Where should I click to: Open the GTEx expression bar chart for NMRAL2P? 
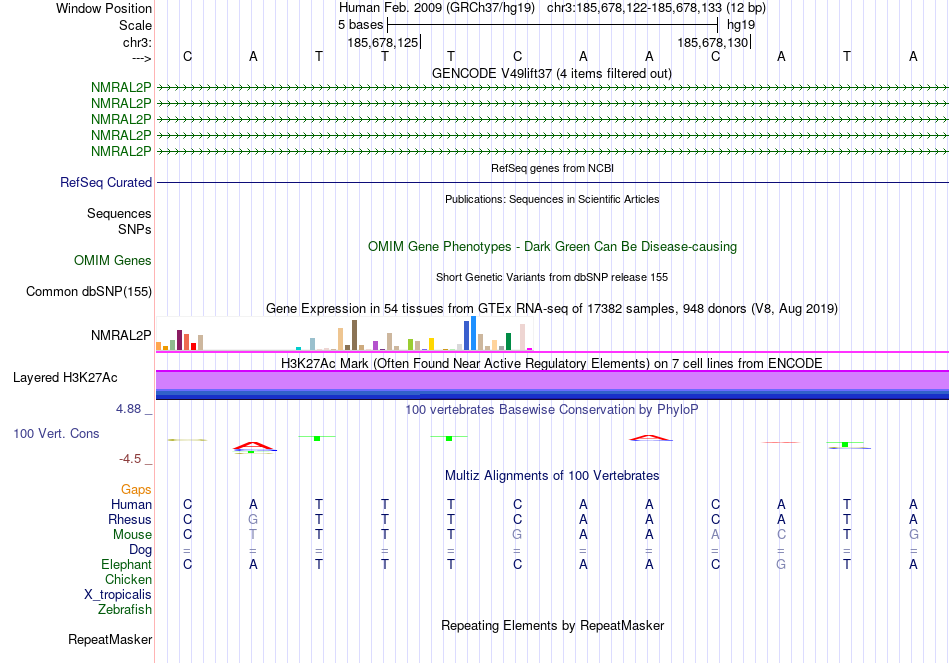(x=344, y=333)
